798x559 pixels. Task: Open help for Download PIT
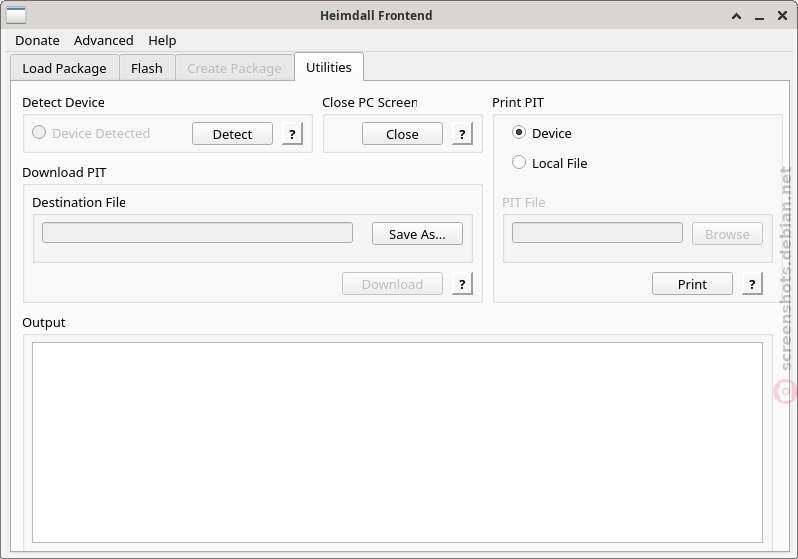[x=462, y=284]
